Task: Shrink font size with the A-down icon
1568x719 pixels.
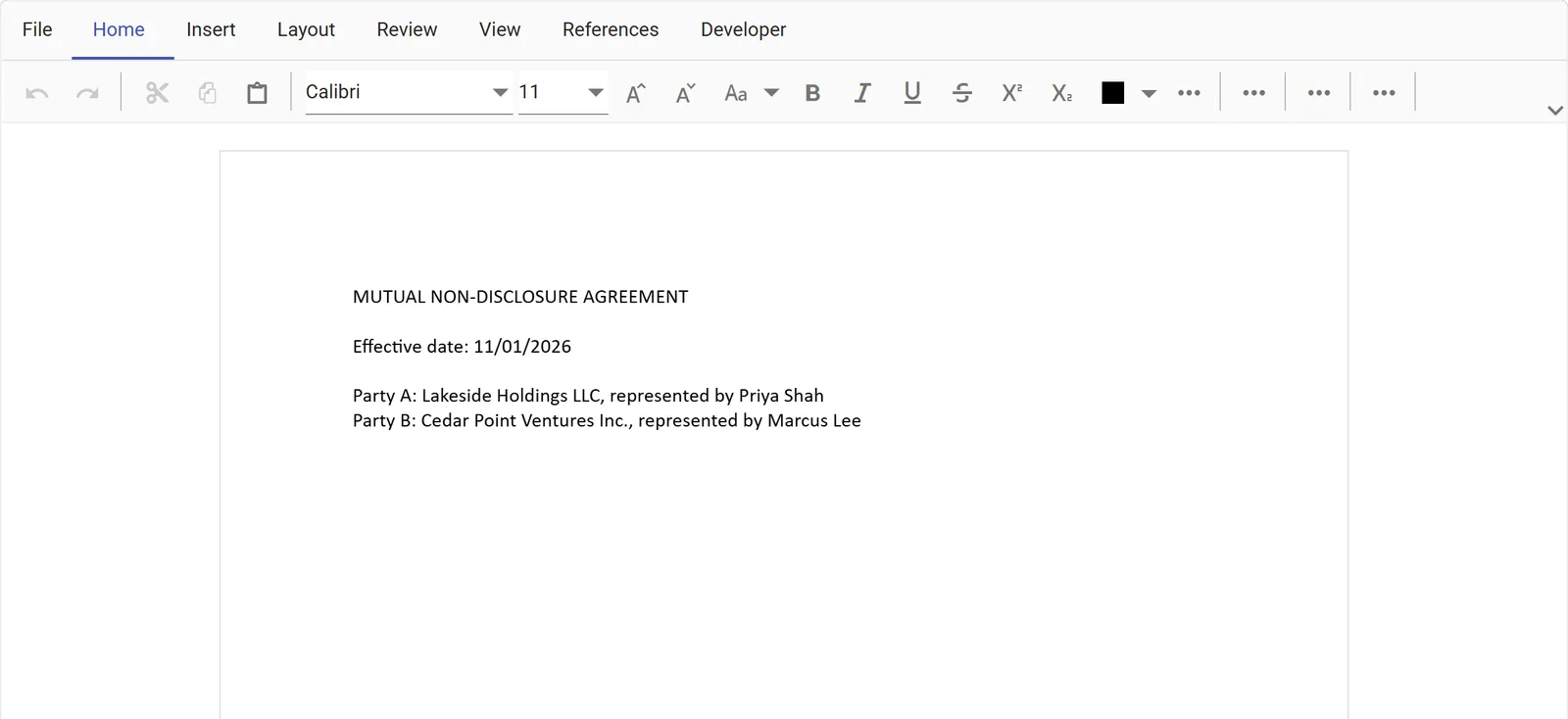Action: coord(686,93)
